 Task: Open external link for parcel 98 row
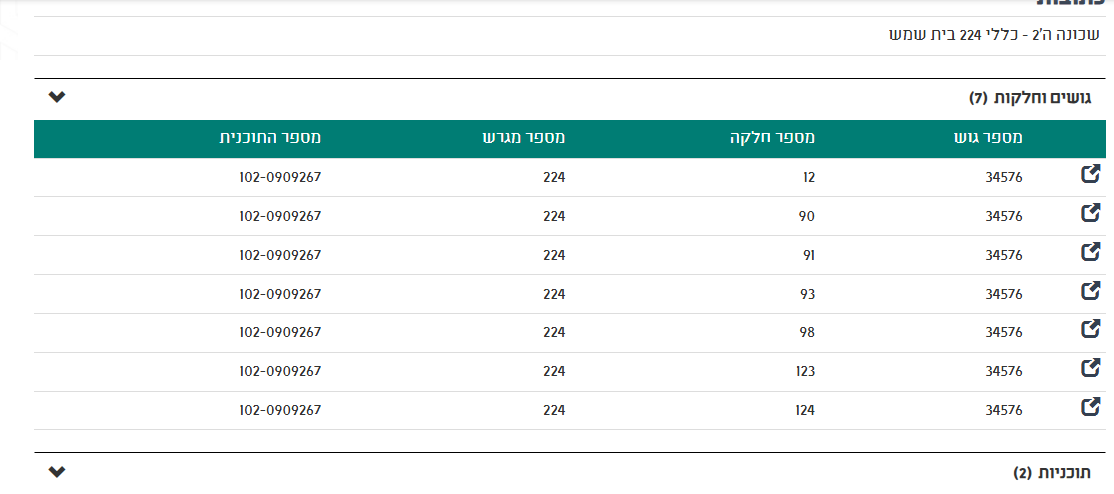click(1091, 330)
